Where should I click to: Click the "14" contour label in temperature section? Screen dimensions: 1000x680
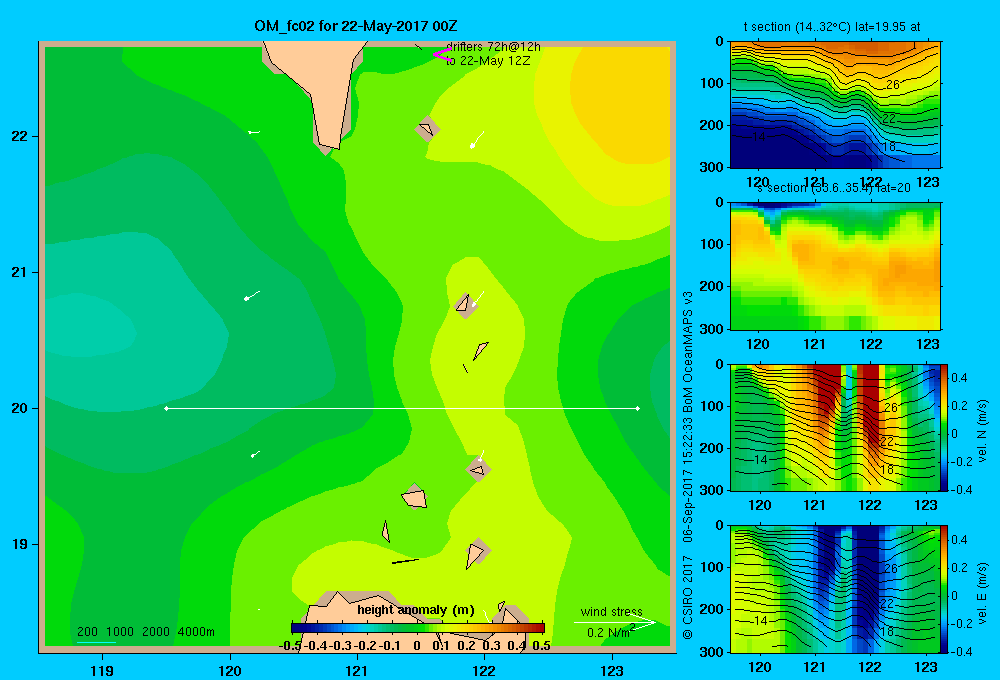[x=759, y=137]
